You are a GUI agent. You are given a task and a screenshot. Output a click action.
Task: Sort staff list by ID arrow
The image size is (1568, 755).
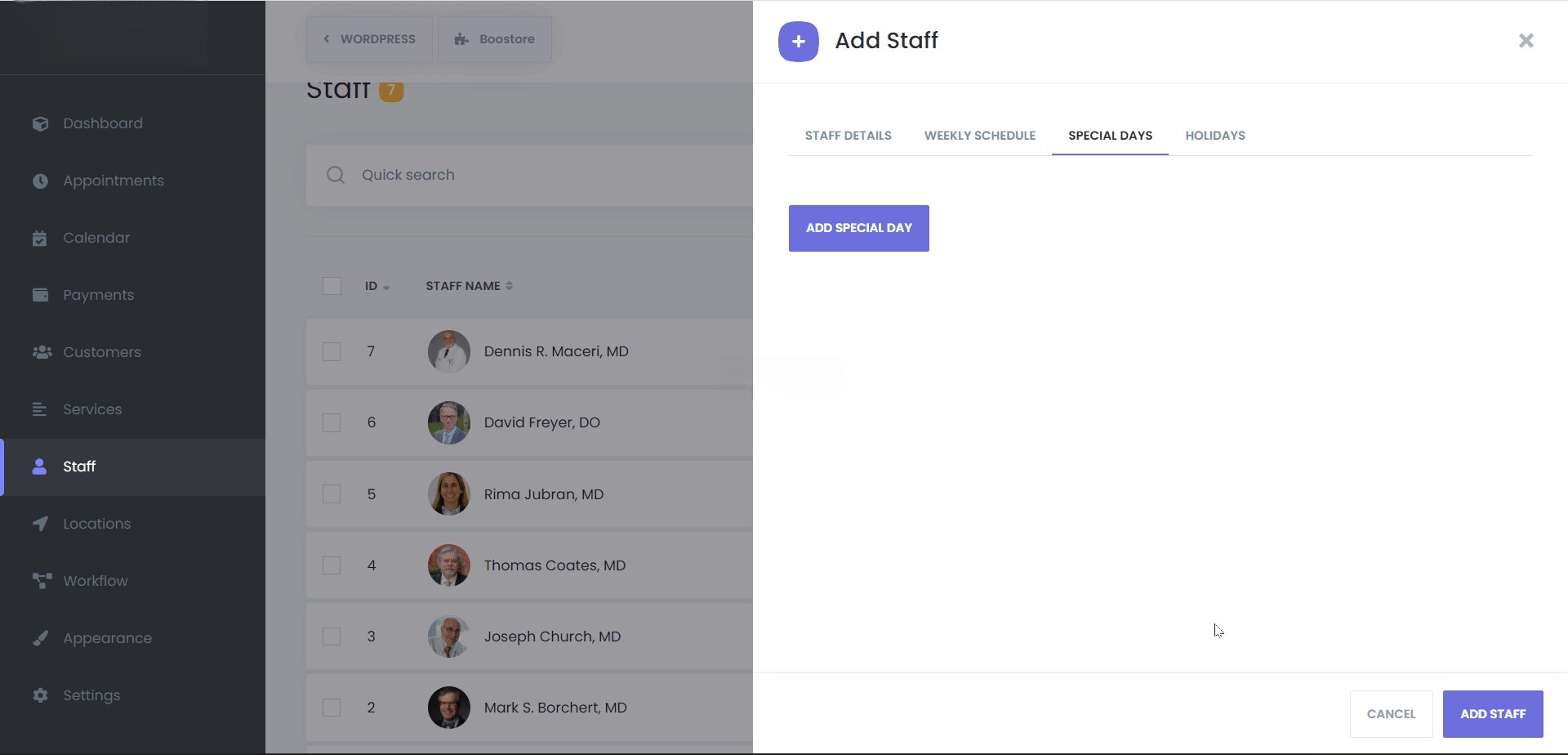coord(386,287)
